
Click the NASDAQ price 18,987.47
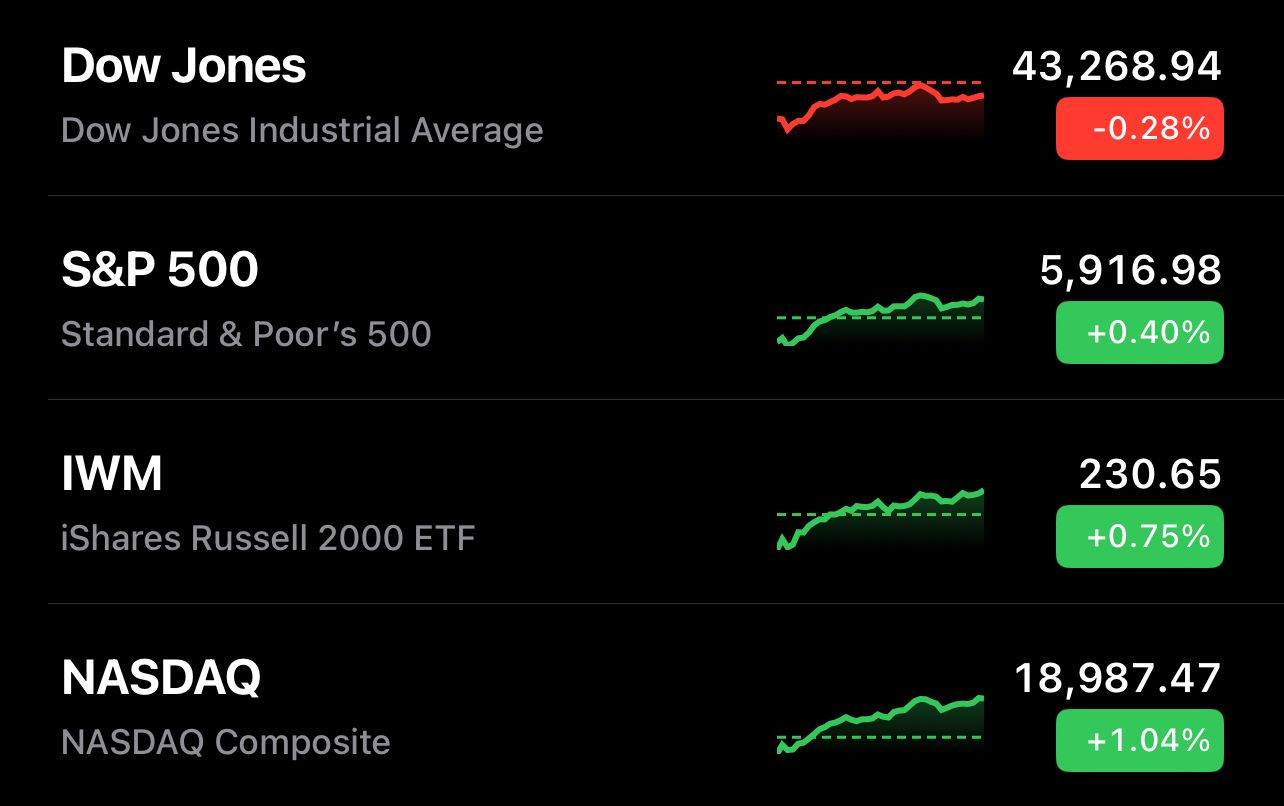coord(1118,678)
